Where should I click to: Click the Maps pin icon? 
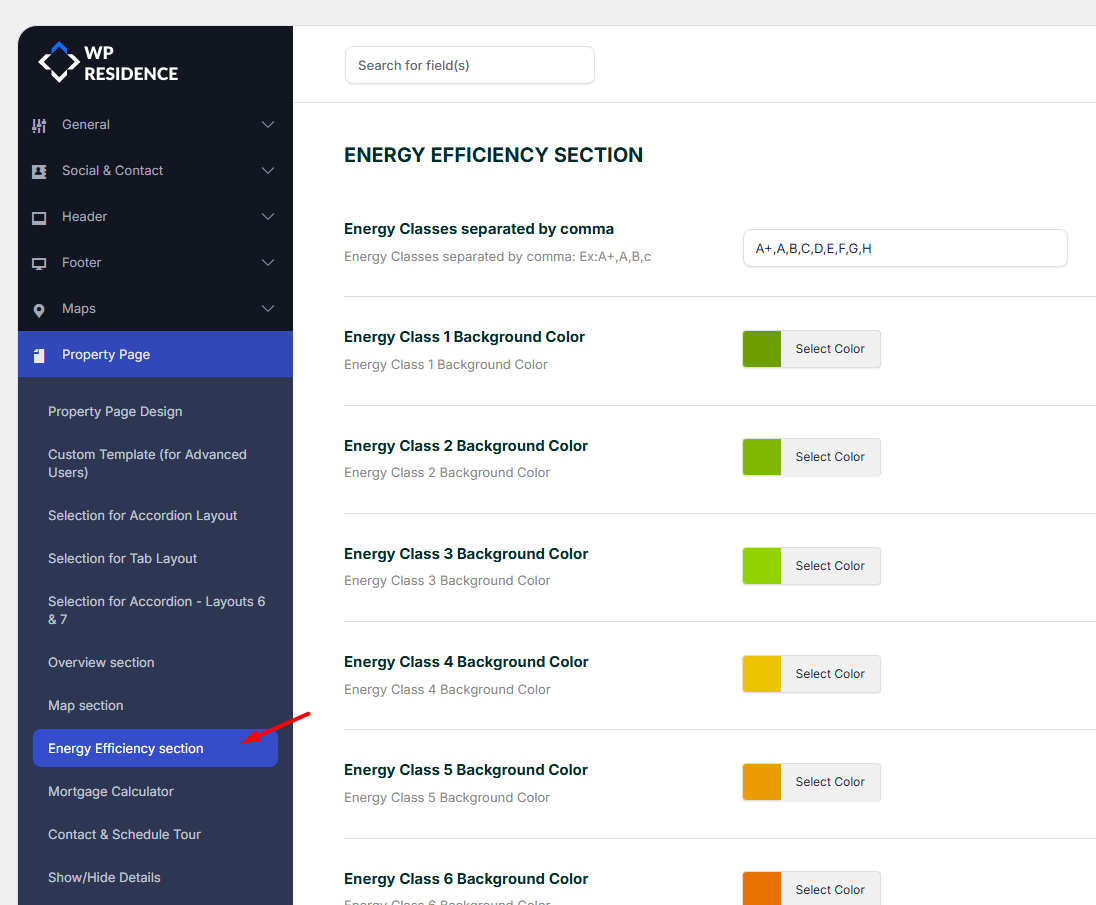pos(39,310)
